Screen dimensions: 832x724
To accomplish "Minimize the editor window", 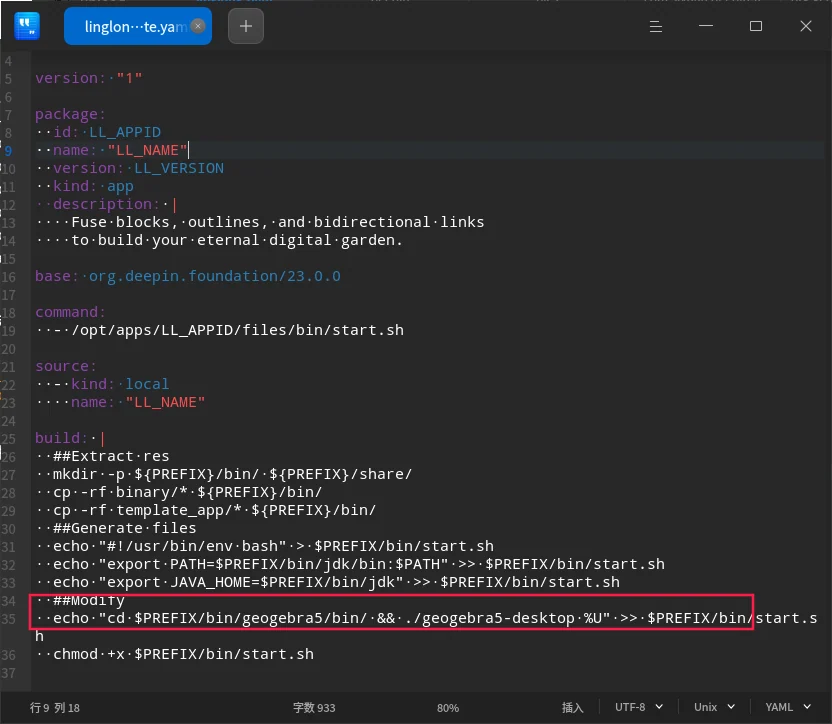I will (x=706, y=26).
